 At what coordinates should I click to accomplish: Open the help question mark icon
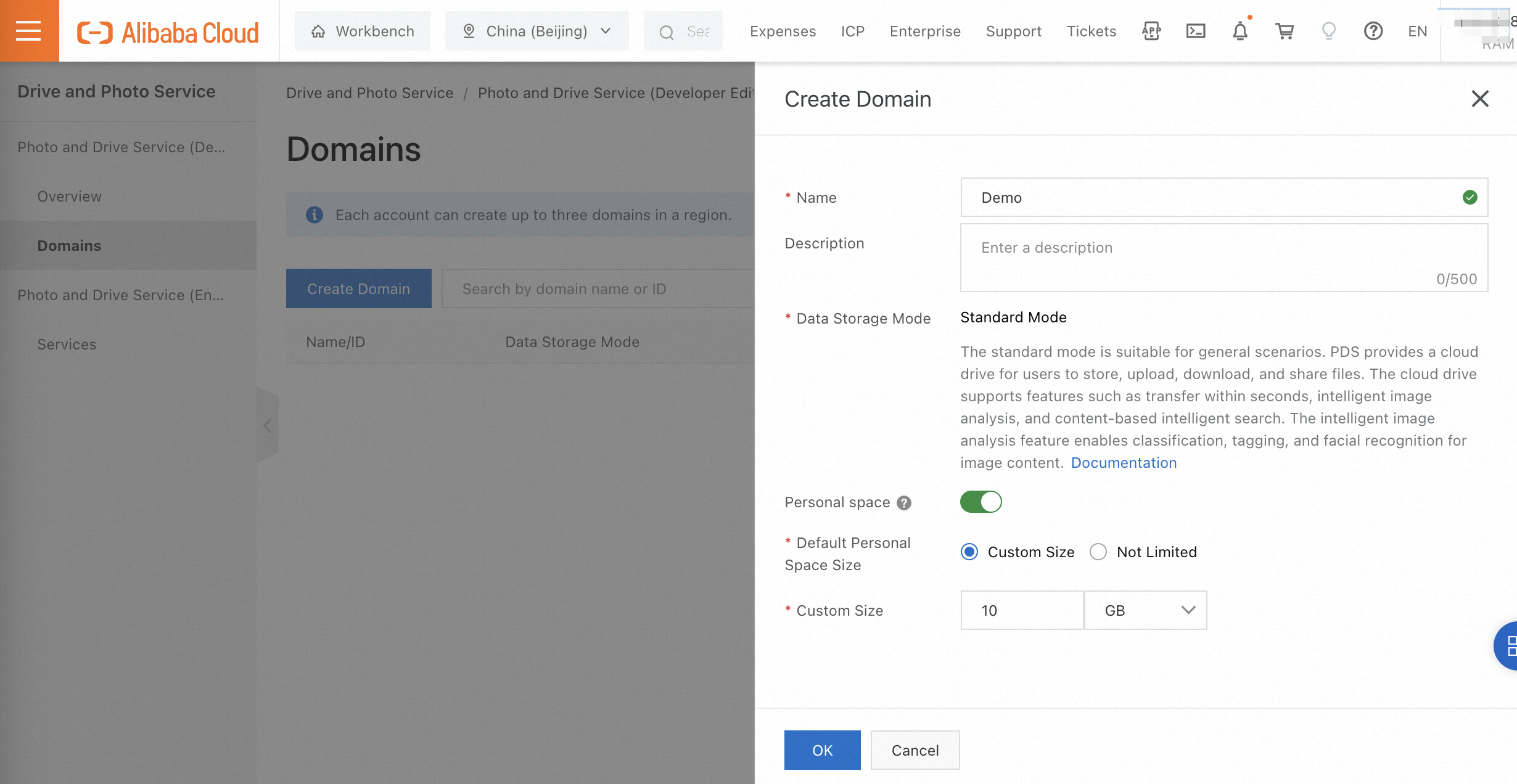point(1373,31)
